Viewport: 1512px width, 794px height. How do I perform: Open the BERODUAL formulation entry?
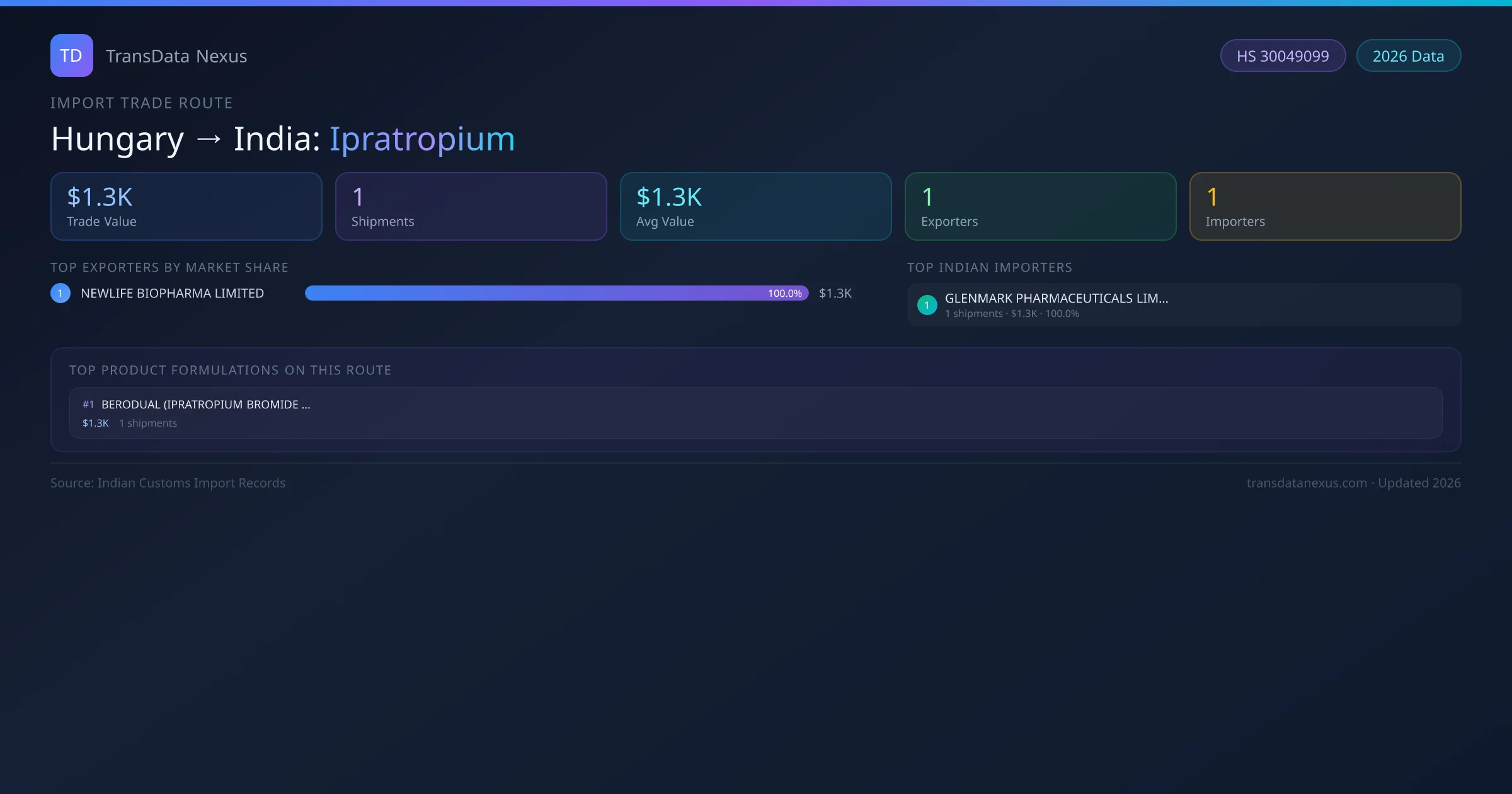pyautogui.click(x=755, y=413)
